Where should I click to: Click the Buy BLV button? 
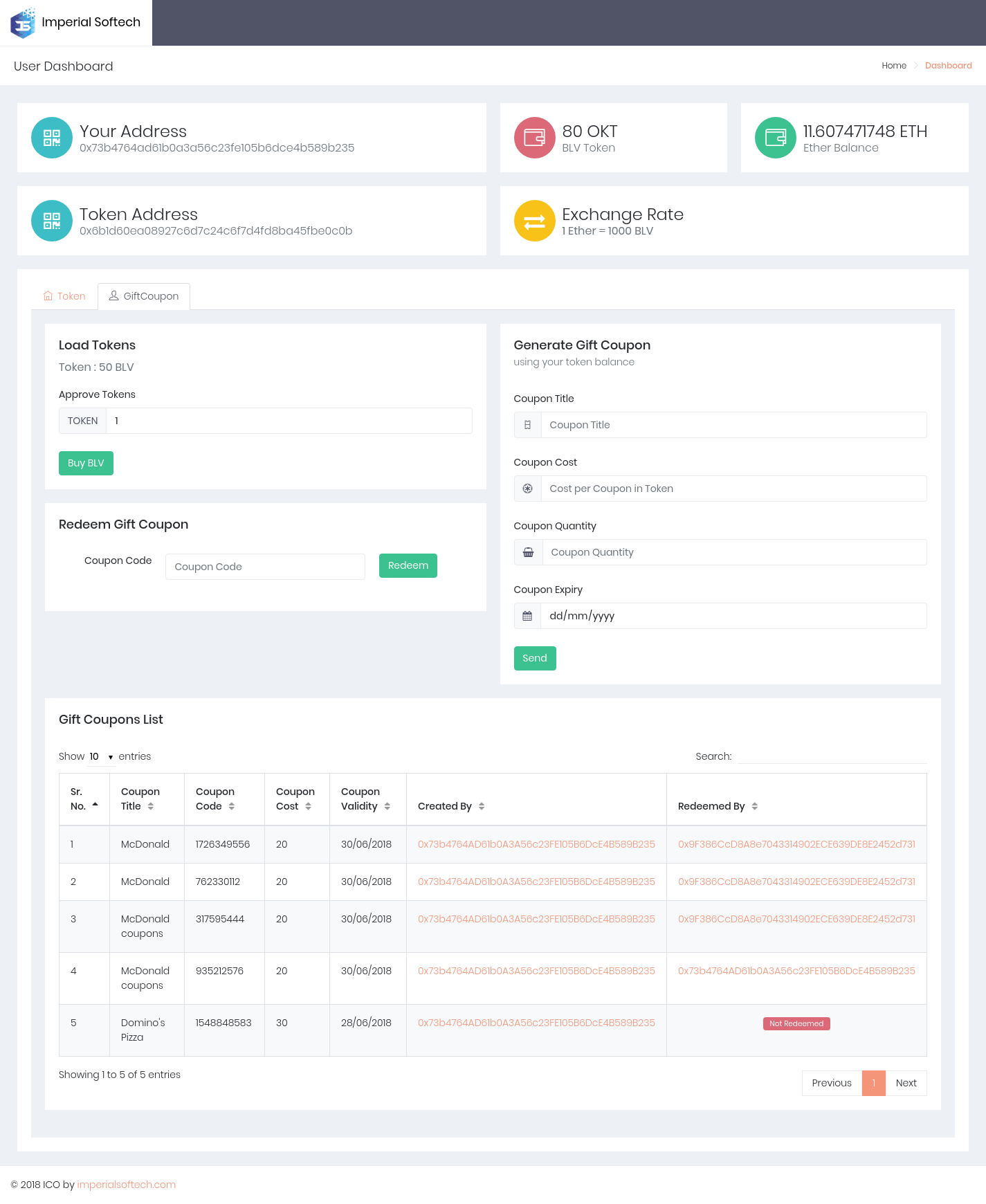[86, 463]
